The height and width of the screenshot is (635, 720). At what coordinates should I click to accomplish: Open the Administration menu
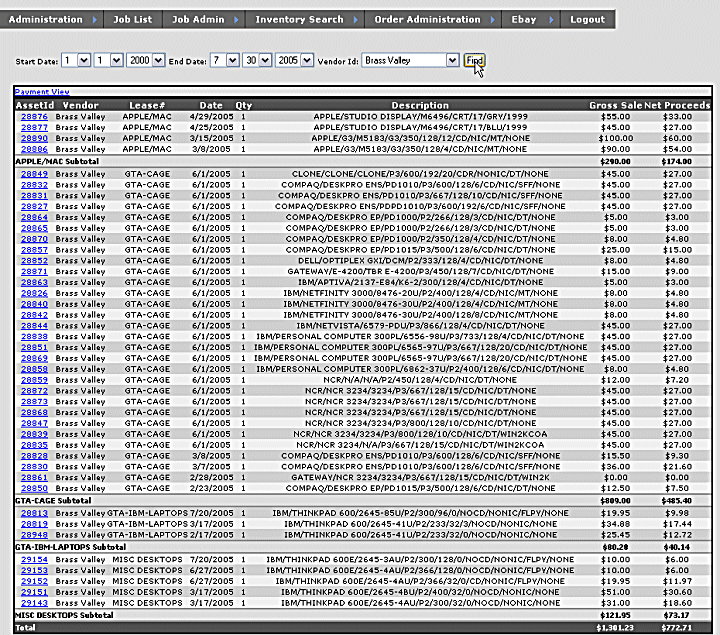[51, 20]
